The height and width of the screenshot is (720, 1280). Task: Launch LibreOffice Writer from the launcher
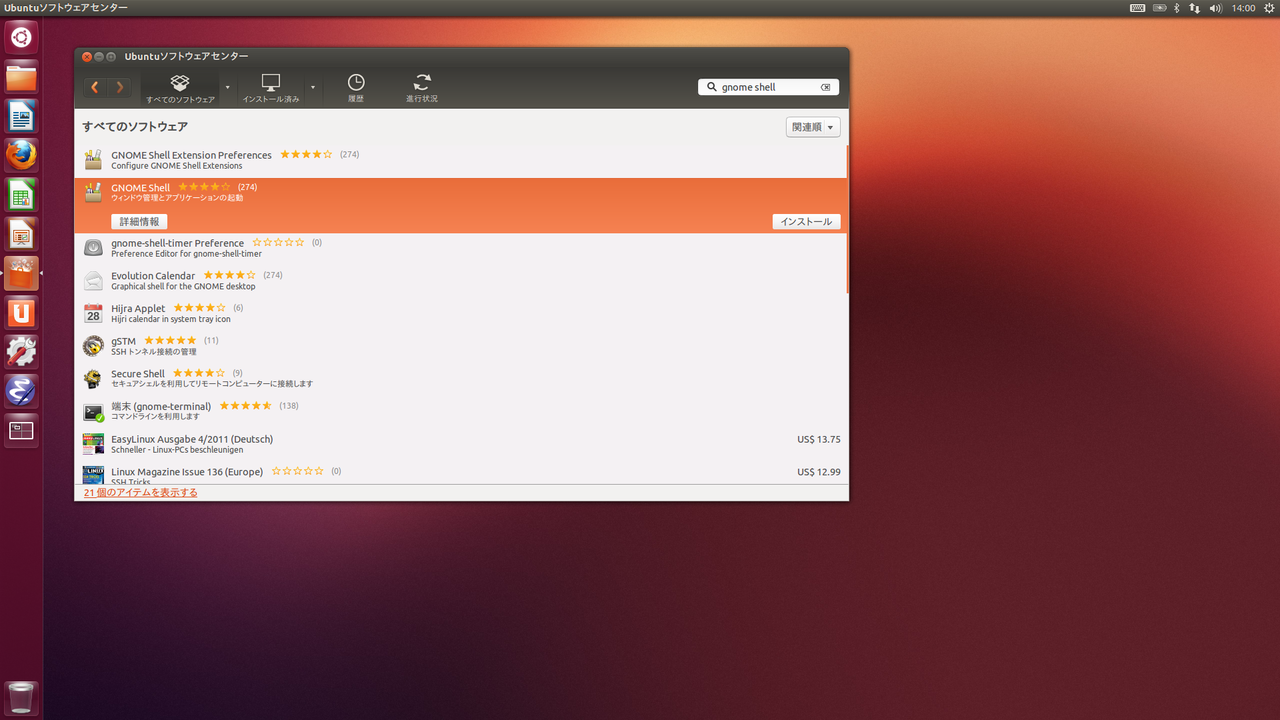[x=21, y=116]
